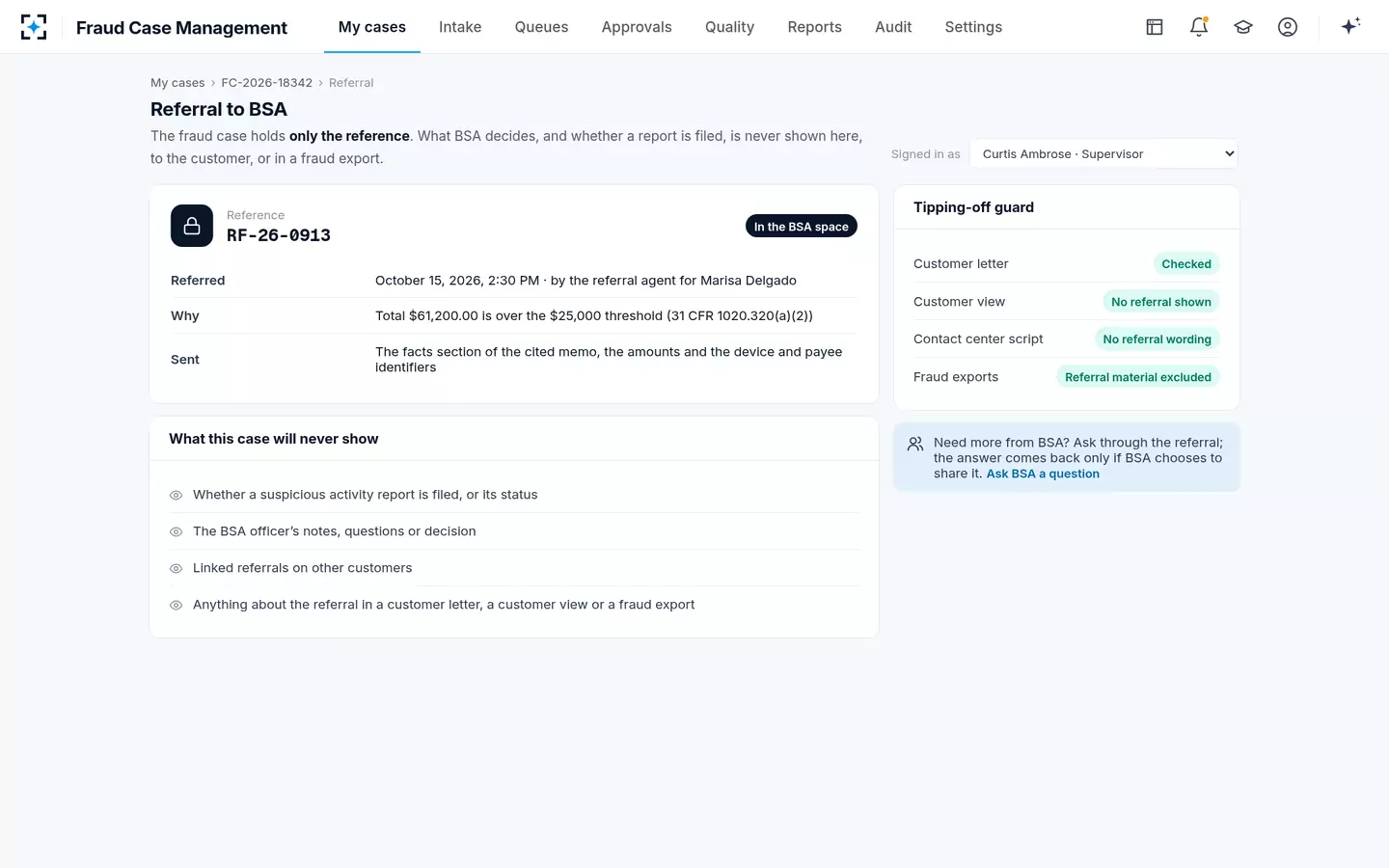
Task: Click eye icon beside suspicious activity report row
Action: (177, 495)
